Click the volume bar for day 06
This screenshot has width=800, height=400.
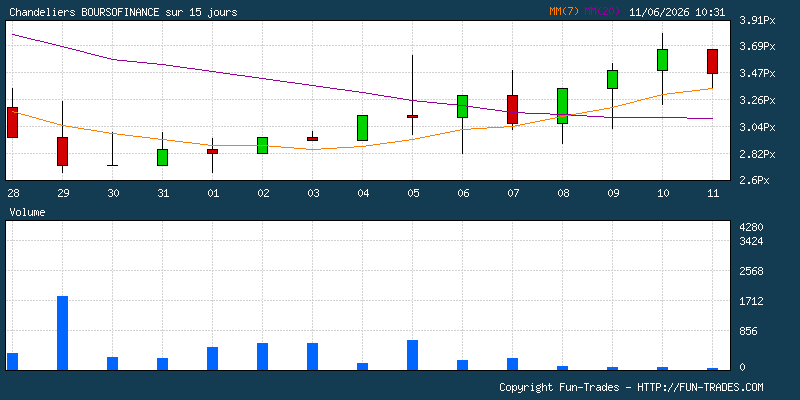tap(462, 365)
